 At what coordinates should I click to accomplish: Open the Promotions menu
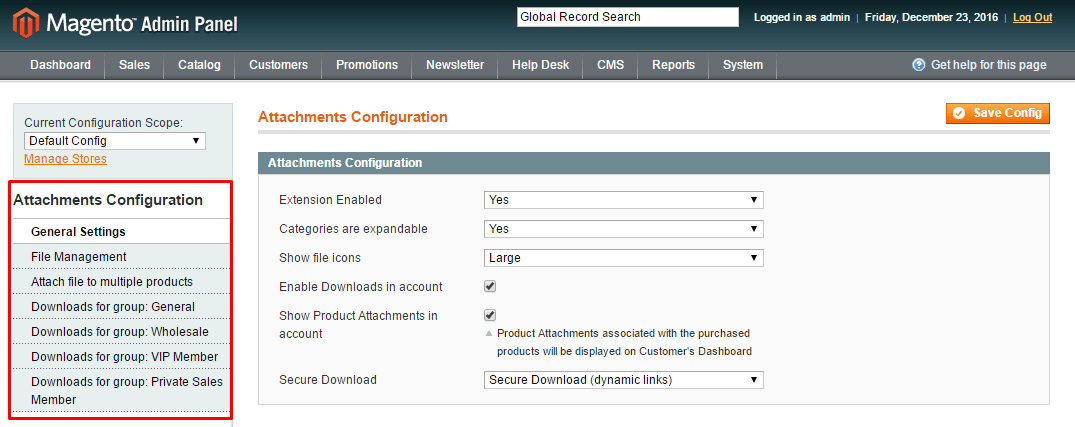367,65
